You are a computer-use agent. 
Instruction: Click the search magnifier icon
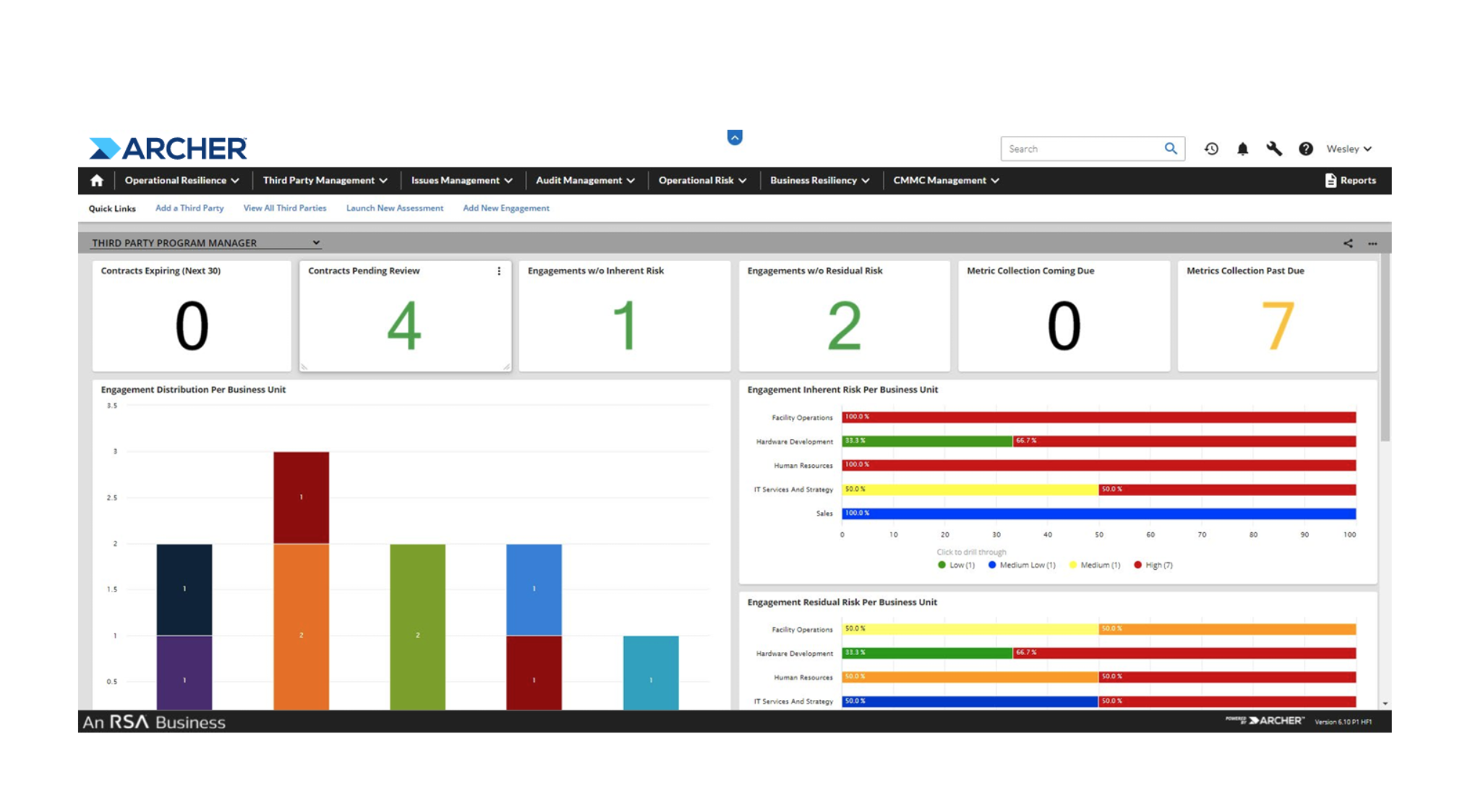[1171, 149]
